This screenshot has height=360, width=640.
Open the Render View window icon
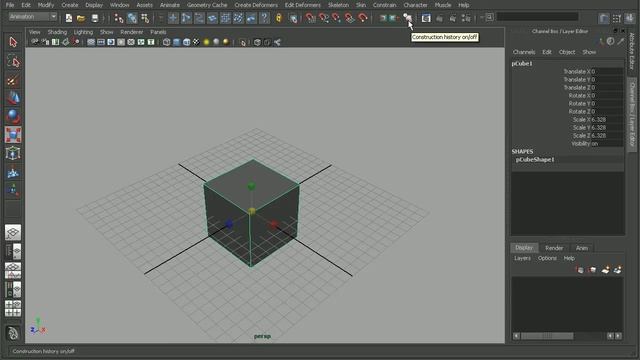(426, 18)
